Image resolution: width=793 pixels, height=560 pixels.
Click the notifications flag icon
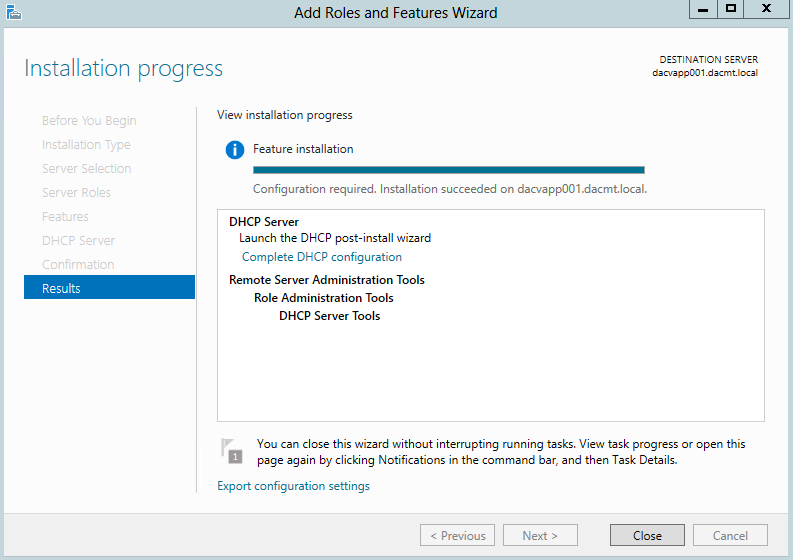point(232,451)
